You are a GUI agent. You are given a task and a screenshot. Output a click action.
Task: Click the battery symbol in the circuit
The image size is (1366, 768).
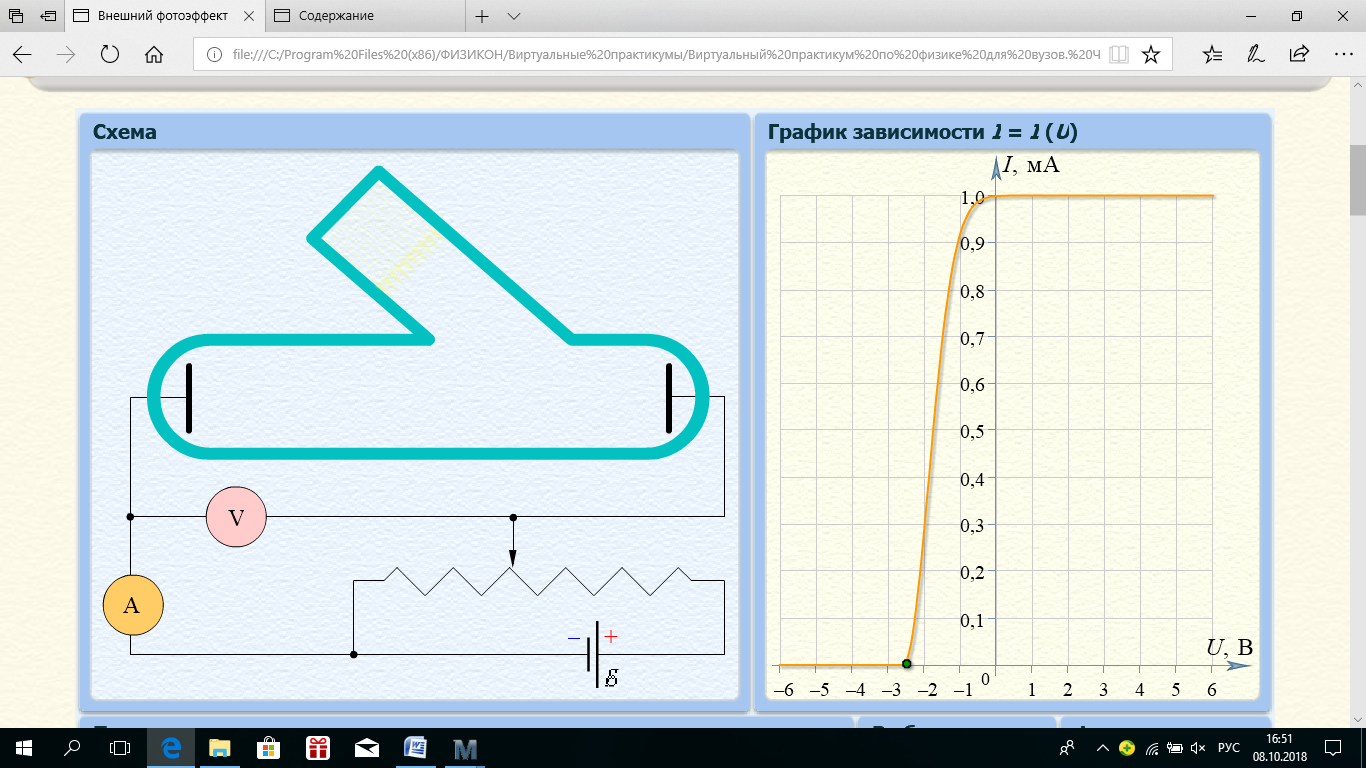click(595, 654)
